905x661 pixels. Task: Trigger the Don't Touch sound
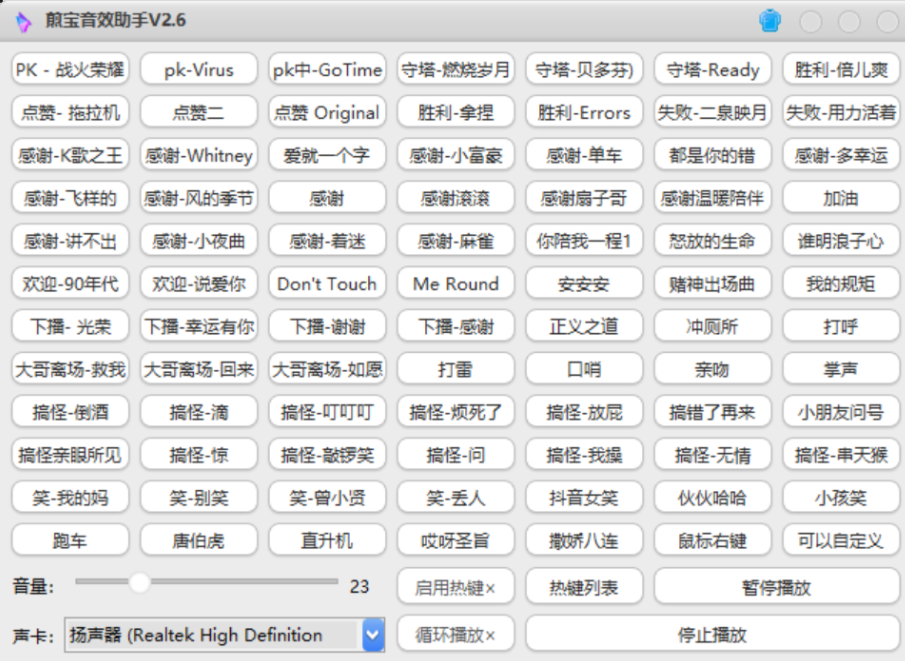[326, 283]
